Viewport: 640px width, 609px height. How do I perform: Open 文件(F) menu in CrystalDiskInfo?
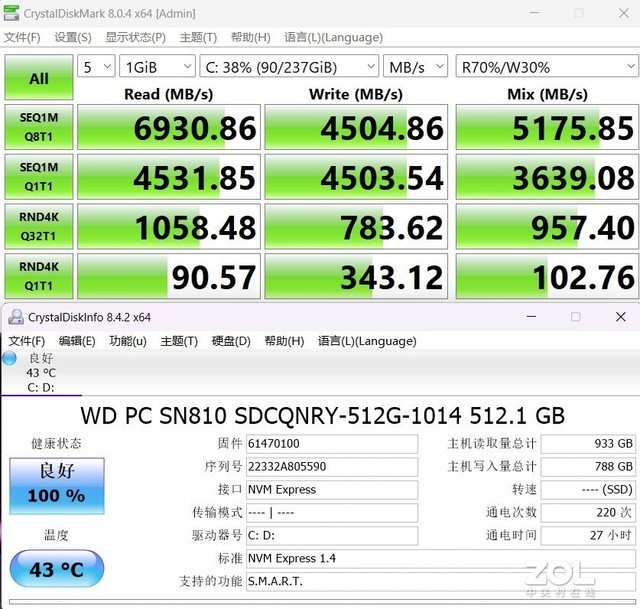tap(27, 341)
